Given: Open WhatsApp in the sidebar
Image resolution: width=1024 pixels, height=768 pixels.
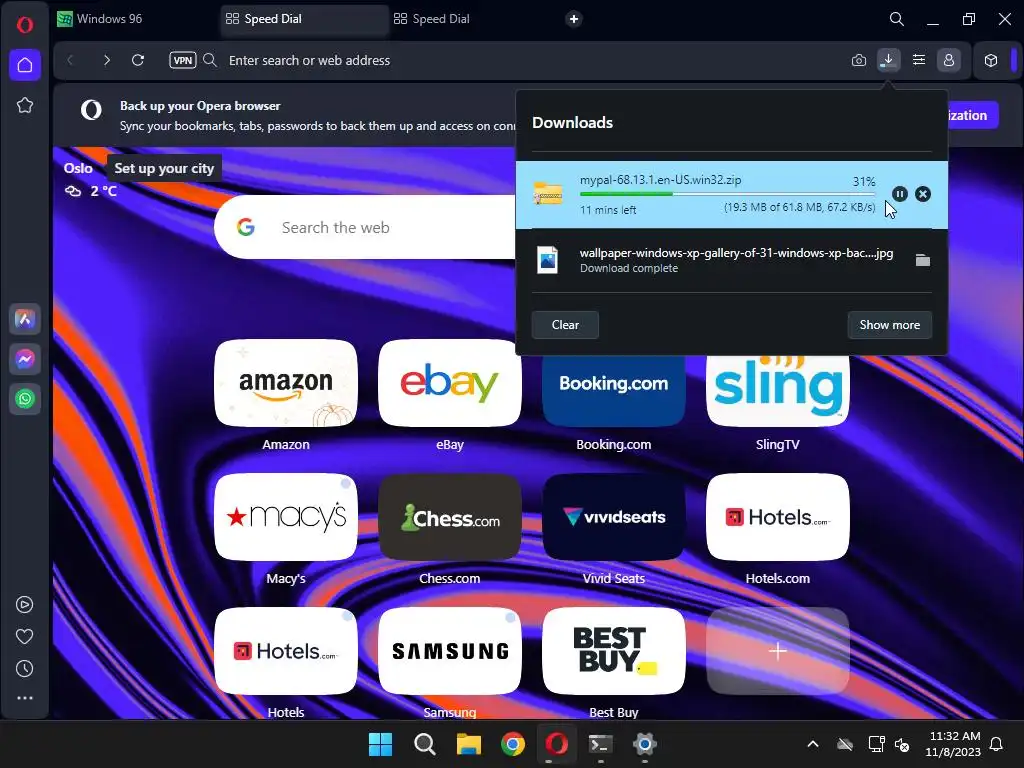Looking at the screenshot, I should pyautogui.click(x=25, y=398).
